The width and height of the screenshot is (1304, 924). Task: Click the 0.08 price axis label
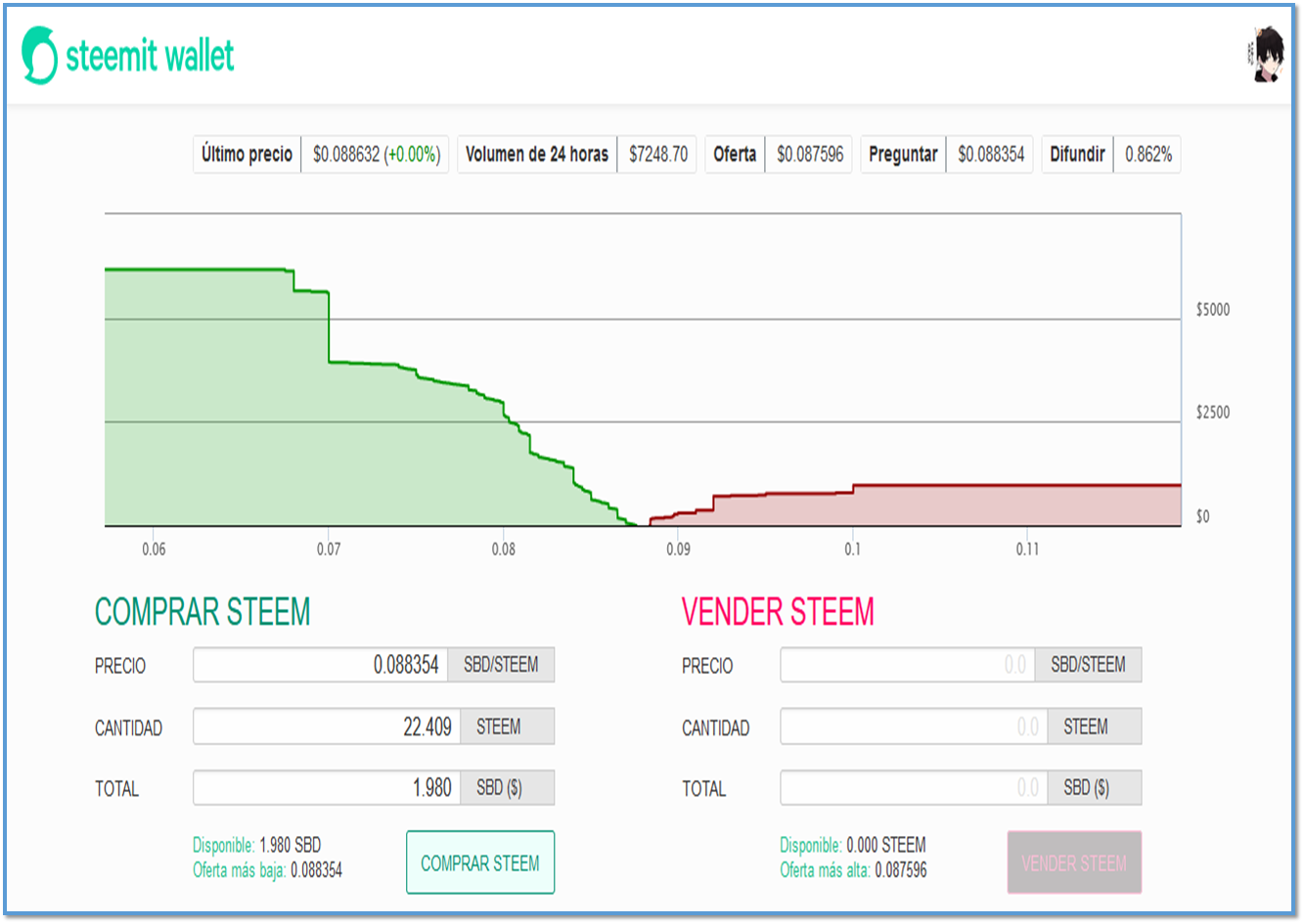[504, 550]
